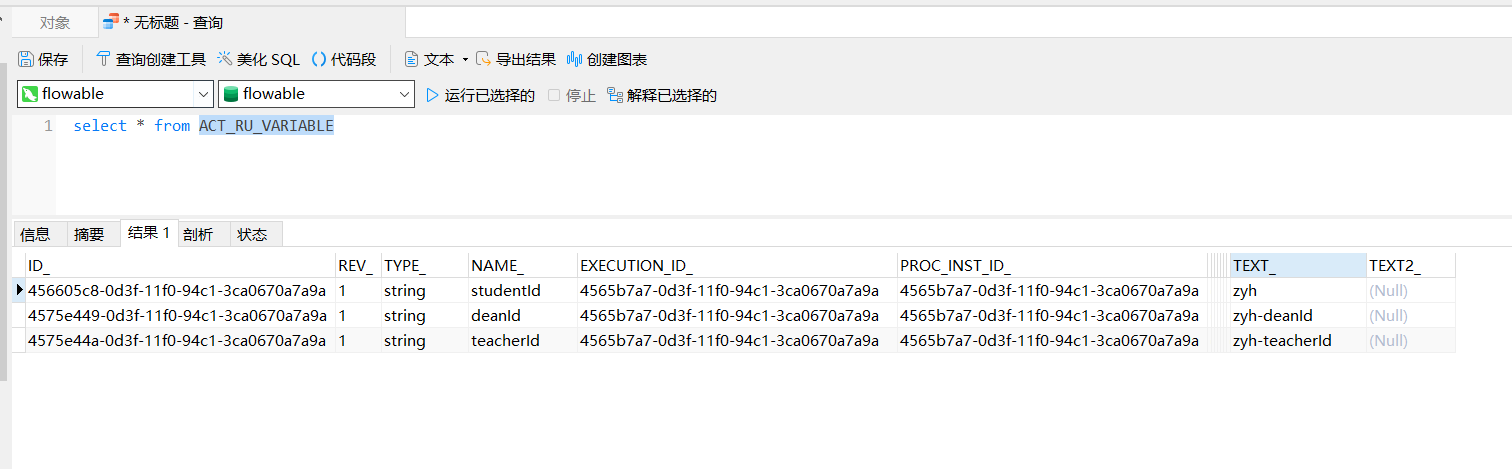Viewport: 1512px width, 469px height.
Task: Open the Query Builder tool (查询创建工具)
Action: pyautogui.click(x=150, y=60)
